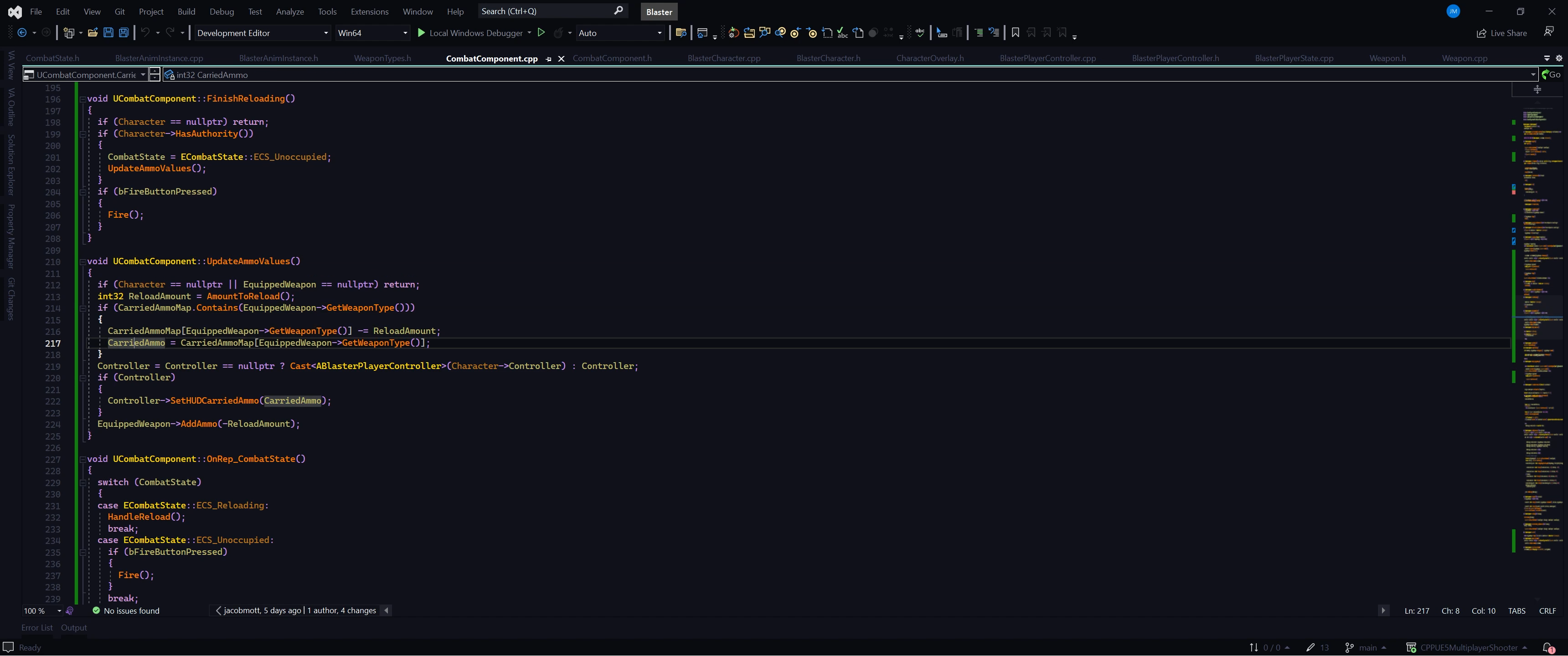The image size is (1568, 656).
Task: Click the Navigate Backward arrow icon
Action: 22,33
